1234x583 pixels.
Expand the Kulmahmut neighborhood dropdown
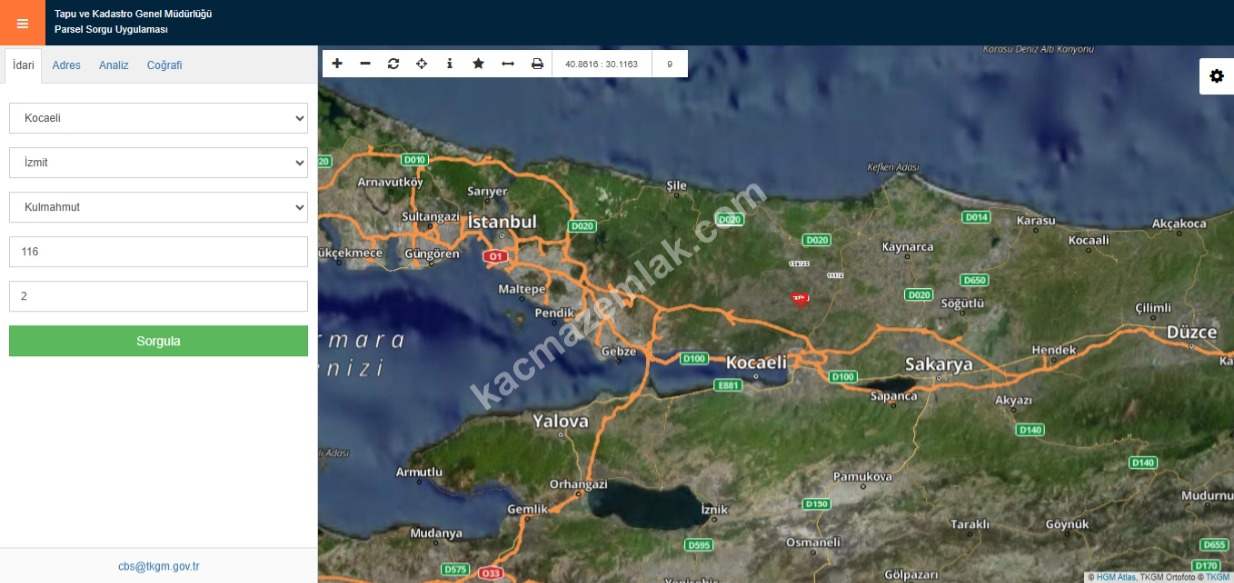click(158, 207)
